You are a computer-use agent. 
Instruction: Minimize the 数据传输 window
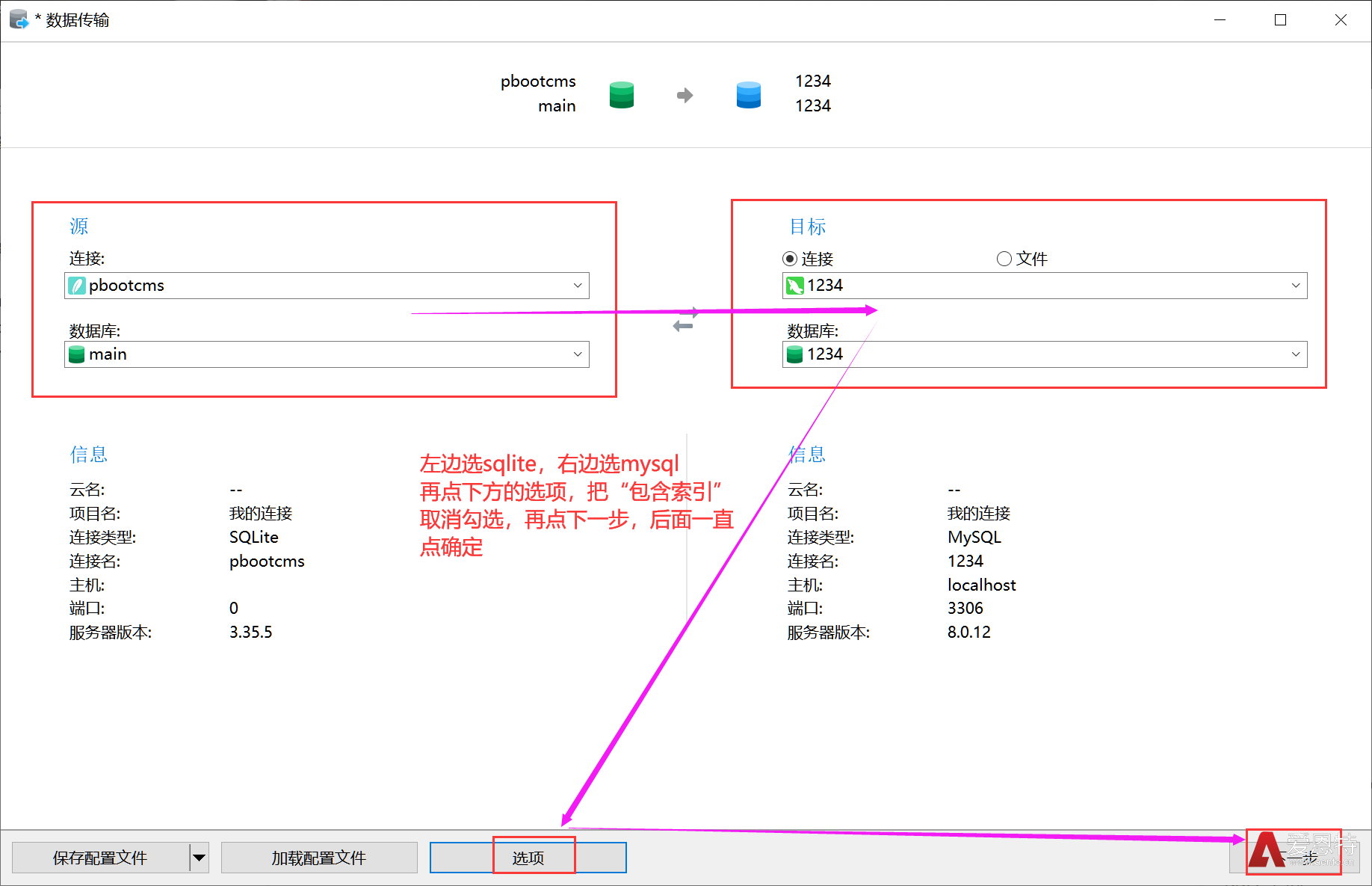click(1220, 20)
